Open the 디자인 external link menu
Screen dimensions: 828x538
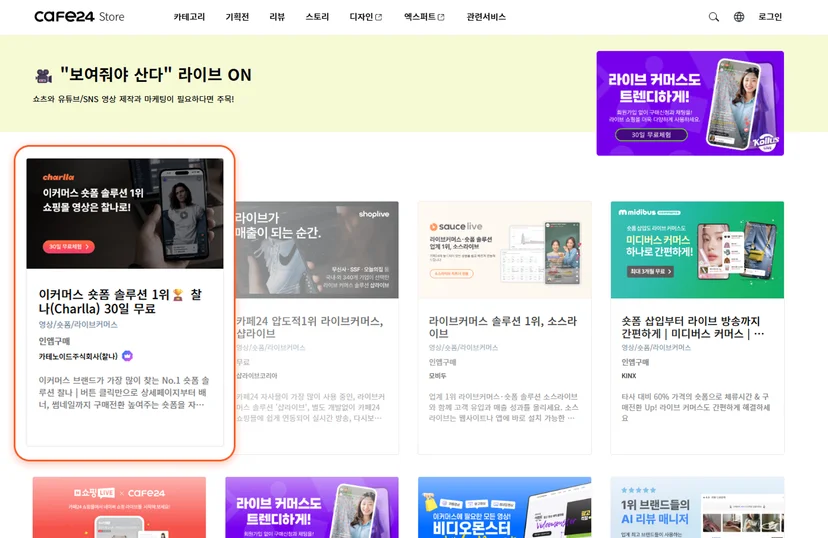365,17
